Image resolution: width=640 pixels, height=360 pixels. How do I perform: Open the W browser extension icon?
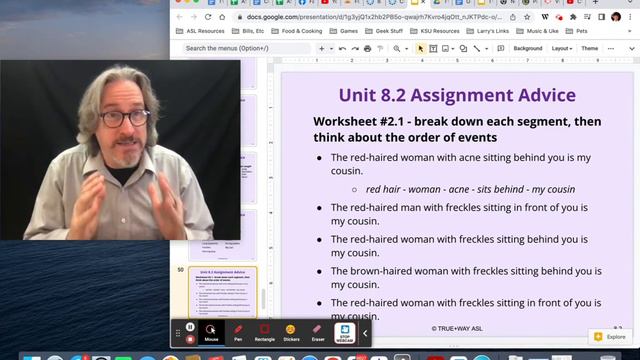tap(545, 17)
